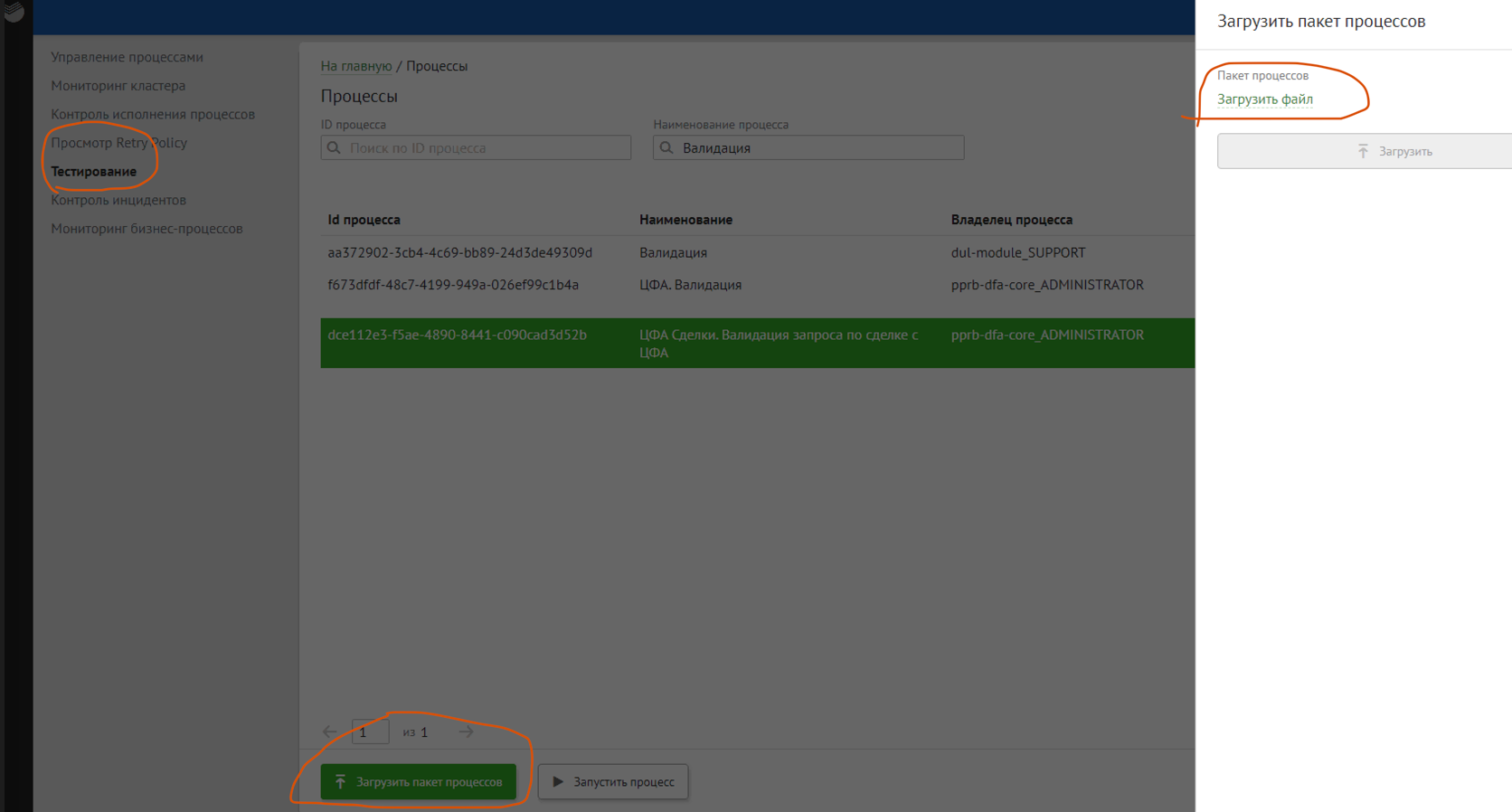Click the page number input box

(370, 732)
